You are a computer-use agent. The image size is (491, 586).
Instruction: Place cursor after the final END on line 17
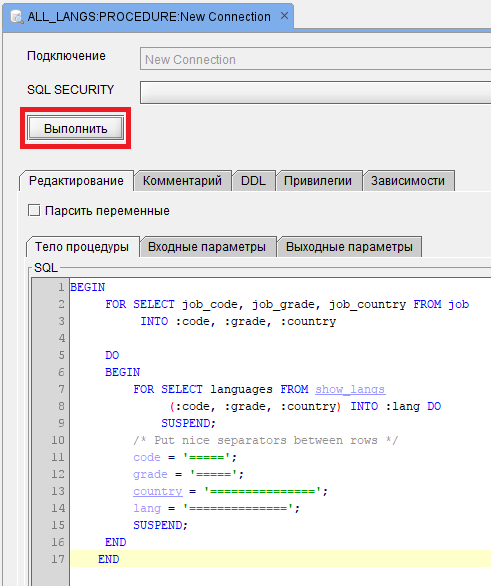[x=120, y=559]
